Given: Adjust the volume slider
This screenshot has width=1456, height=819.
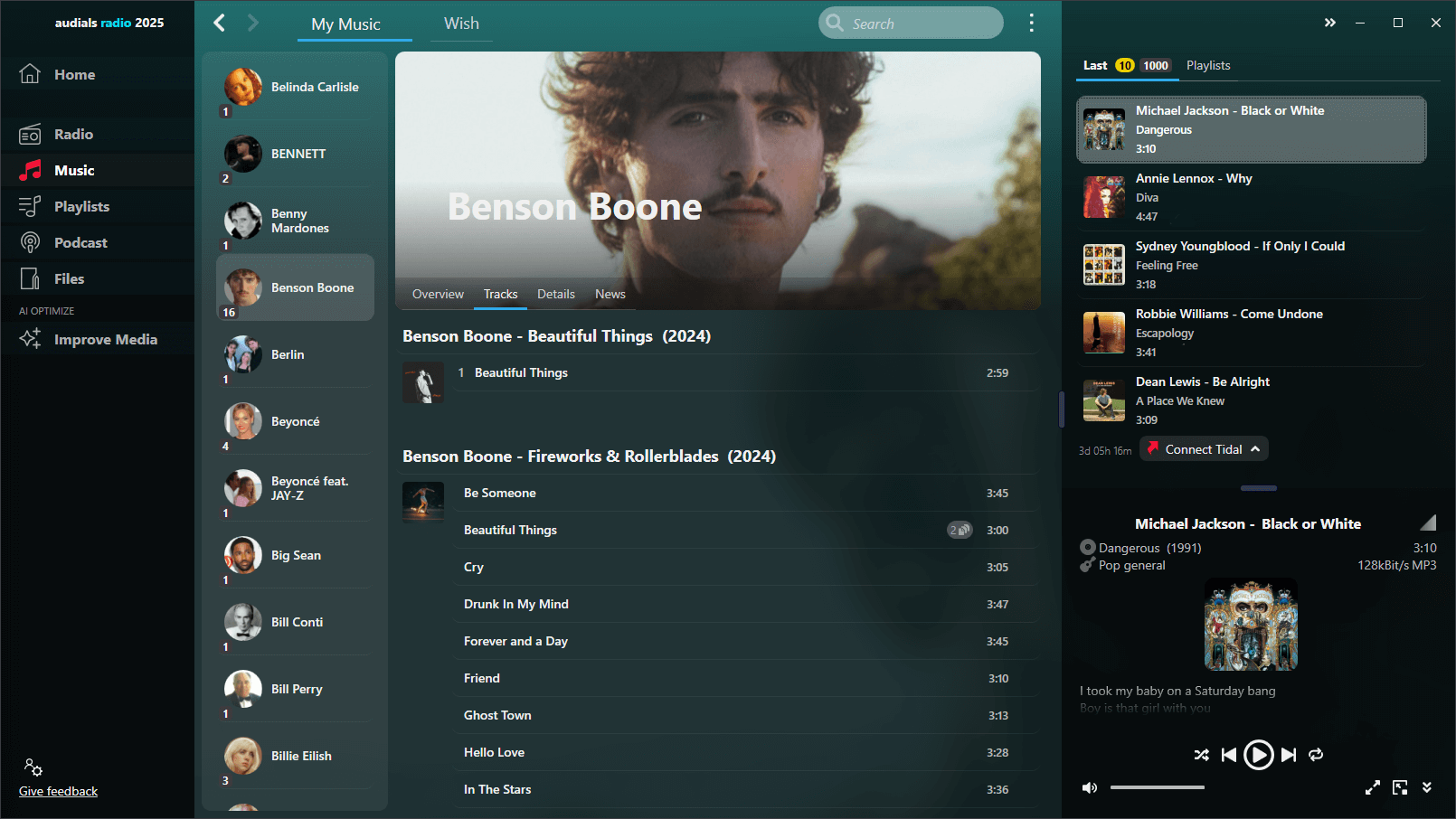Looking at the screenshot, I should [x=1158, y=787].
